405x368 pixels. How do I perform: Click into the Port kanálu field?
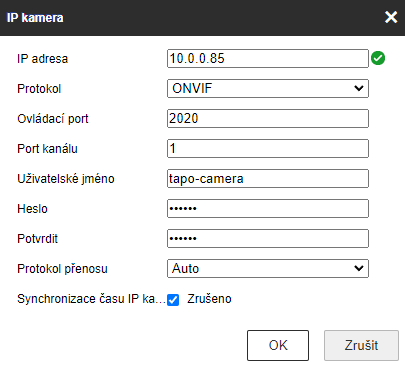click(268, 148)
